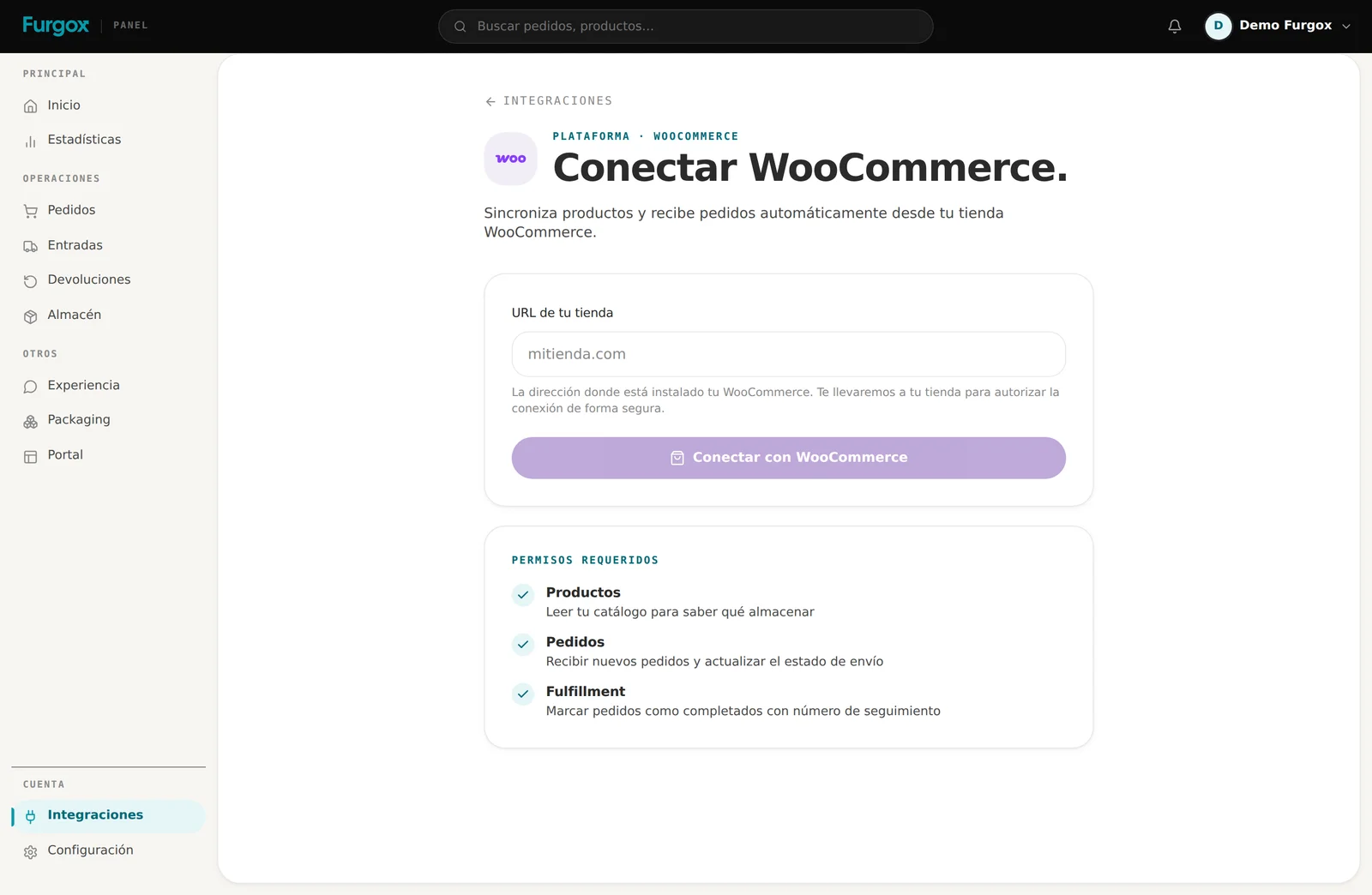Click the Fulfillment permission title
The image size is (1372, 895).
(586, 692)
